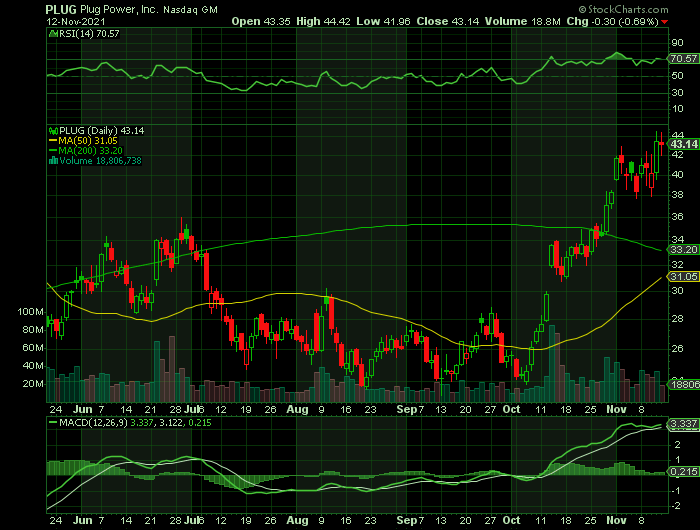Click the PLUG (Daily) 43.14 legend
The width and height of the screenshot is (700, 530).
pyautogui.click(x=102, y=131)
